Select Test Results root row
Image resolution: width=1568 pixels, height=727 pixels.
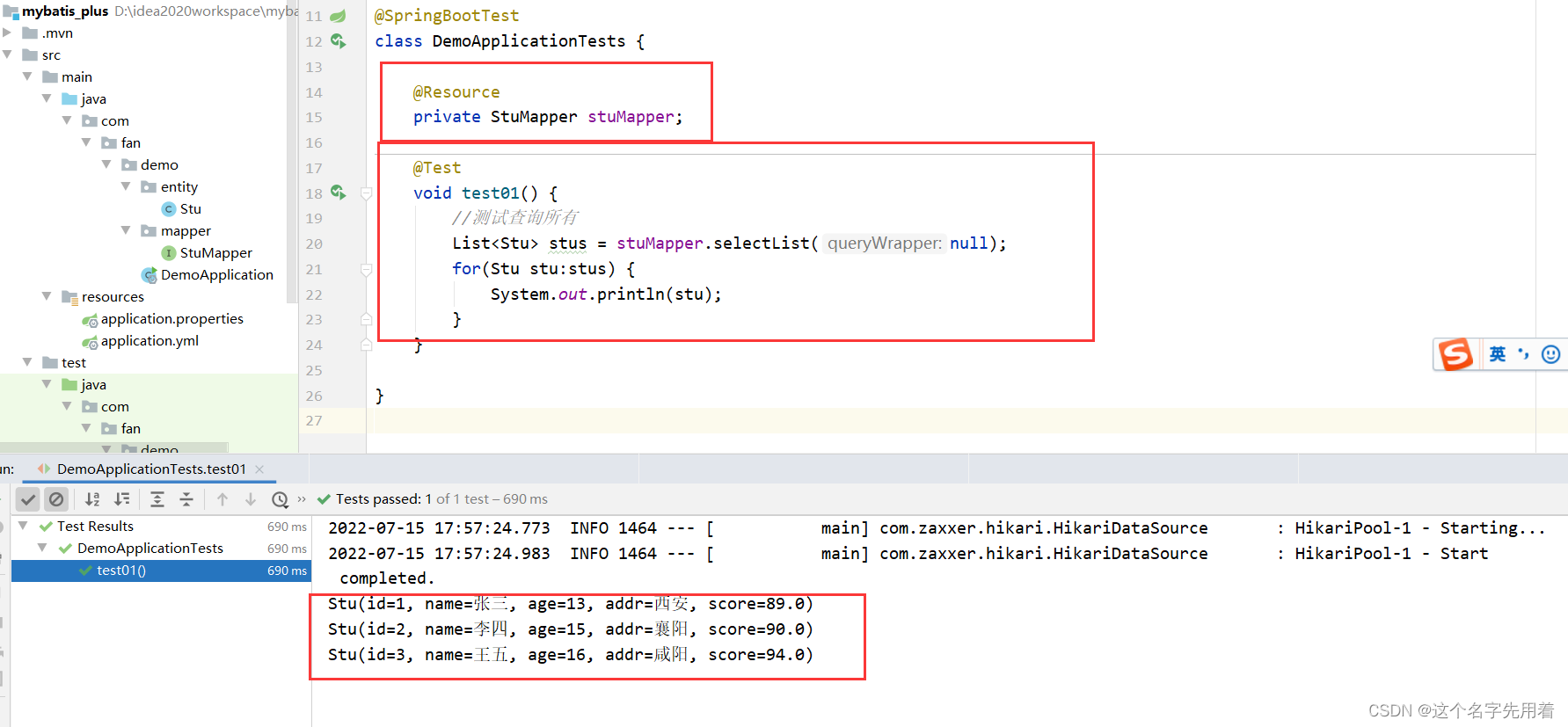pyautogui.click(x=161, y=526)
